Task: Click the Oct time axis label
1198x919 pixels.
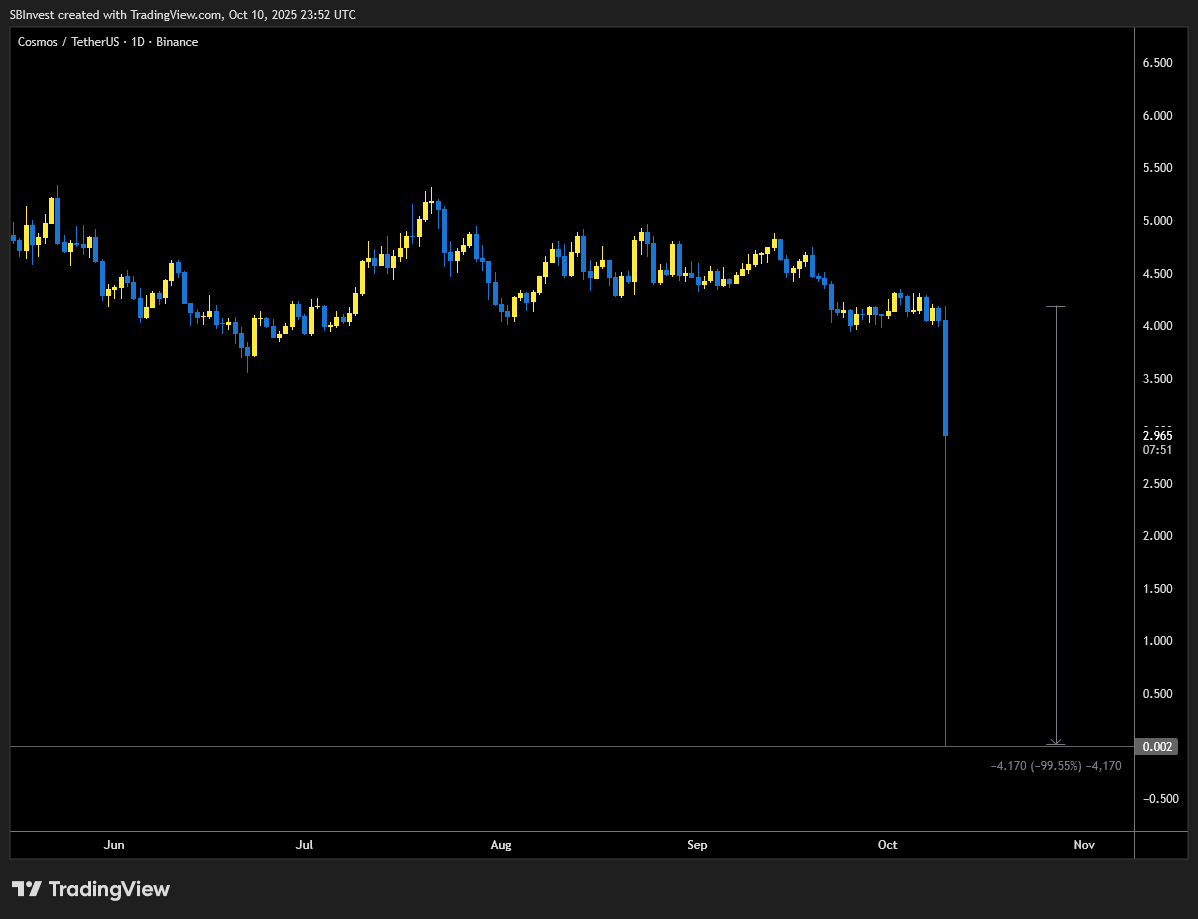Action: (x=887, y=845)
